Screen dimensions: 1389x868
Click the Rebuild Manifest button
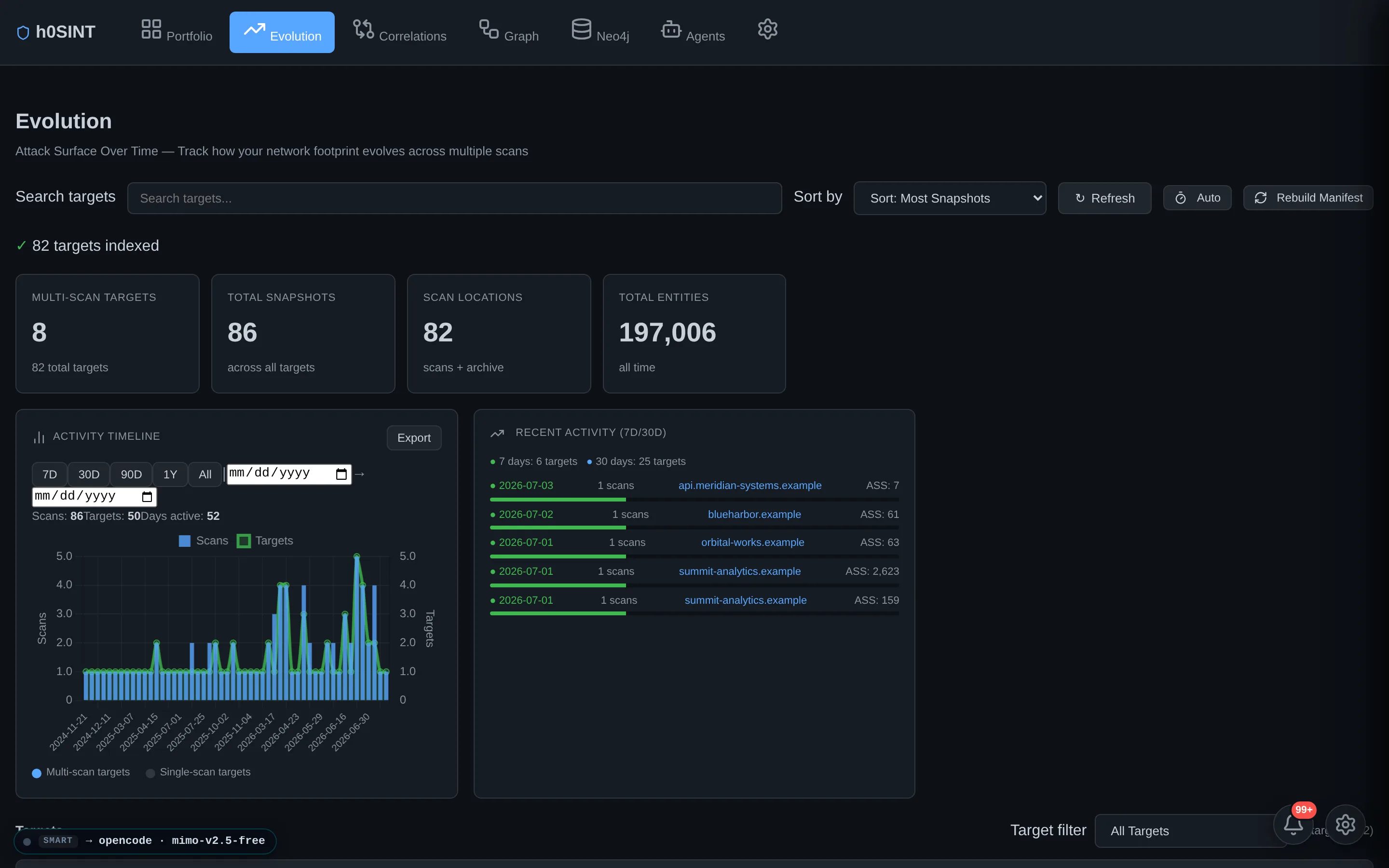(1308, 198)
